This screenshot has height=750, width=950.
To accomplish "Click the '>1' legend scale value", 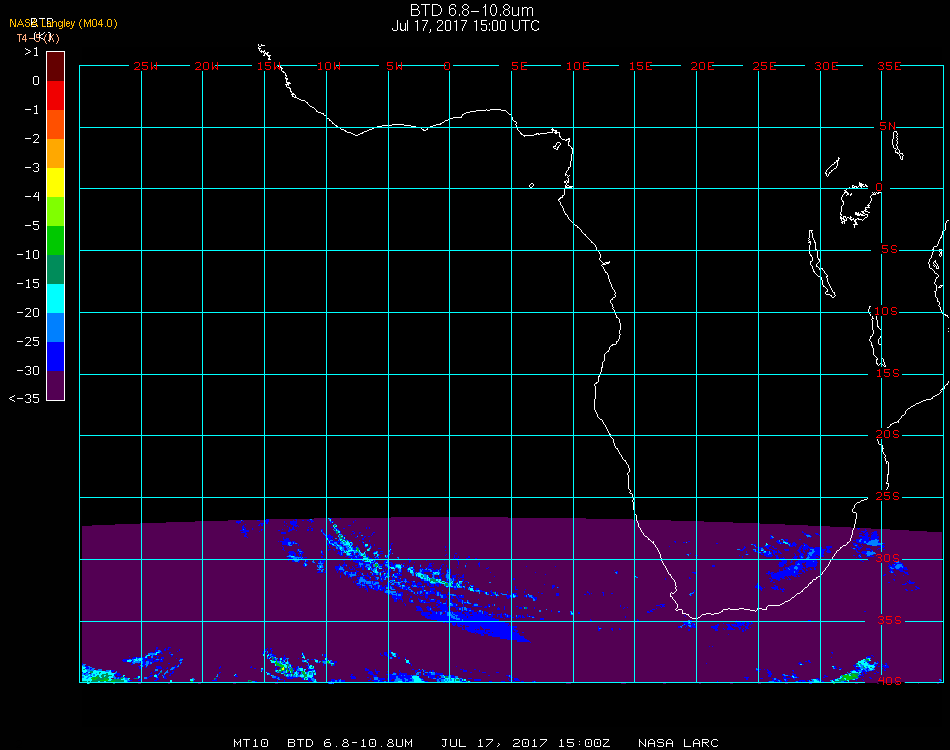I will tap(31, 52).
